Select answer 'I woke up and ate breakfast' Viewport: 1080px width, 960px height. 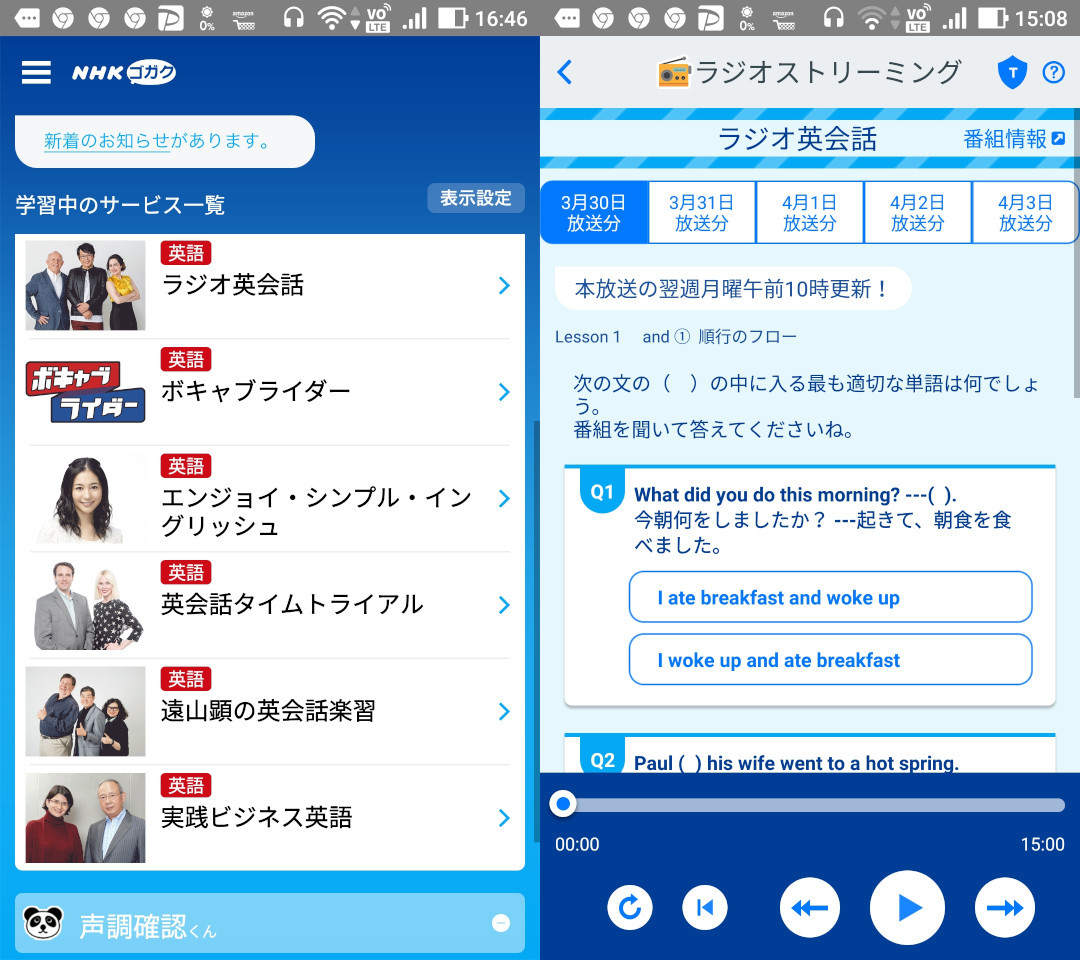click(x=830, y=660)
